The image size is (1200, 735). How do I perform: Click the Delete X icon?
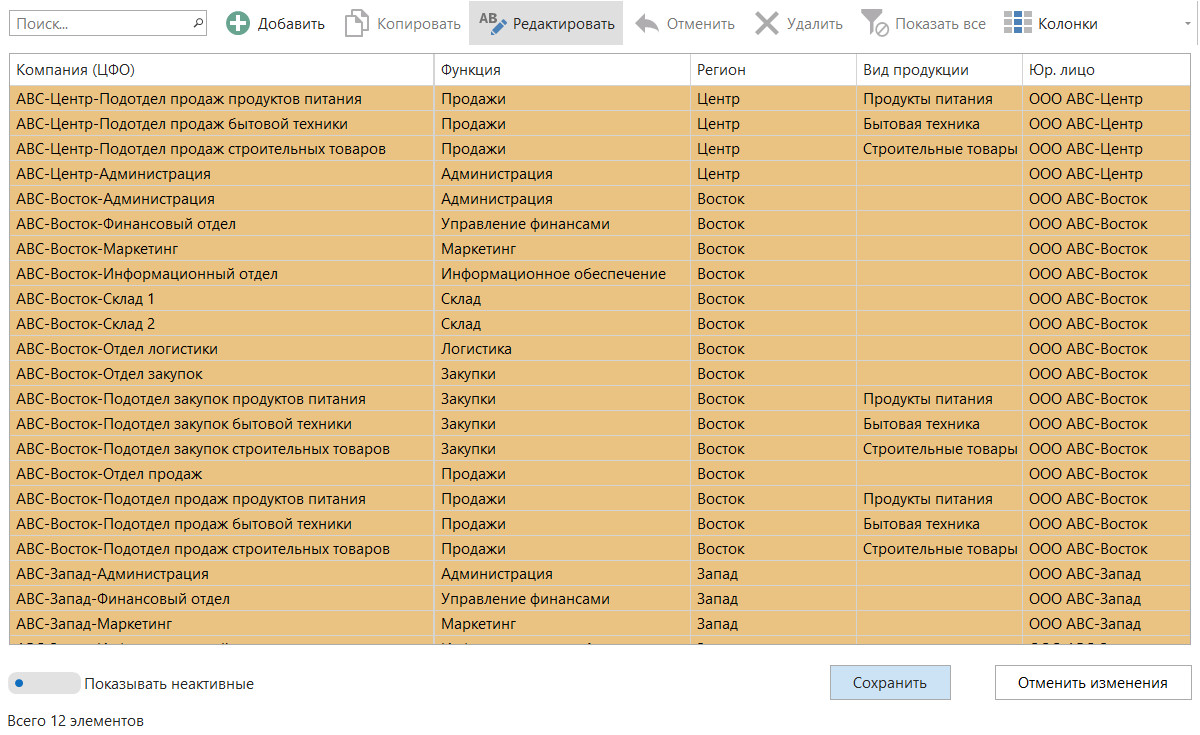767,24
